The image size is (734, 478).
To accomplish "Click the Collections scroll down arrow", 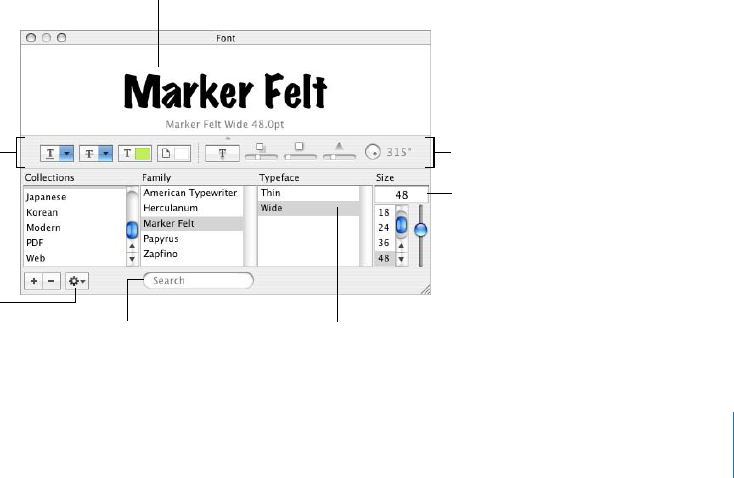I will [132, 259].
